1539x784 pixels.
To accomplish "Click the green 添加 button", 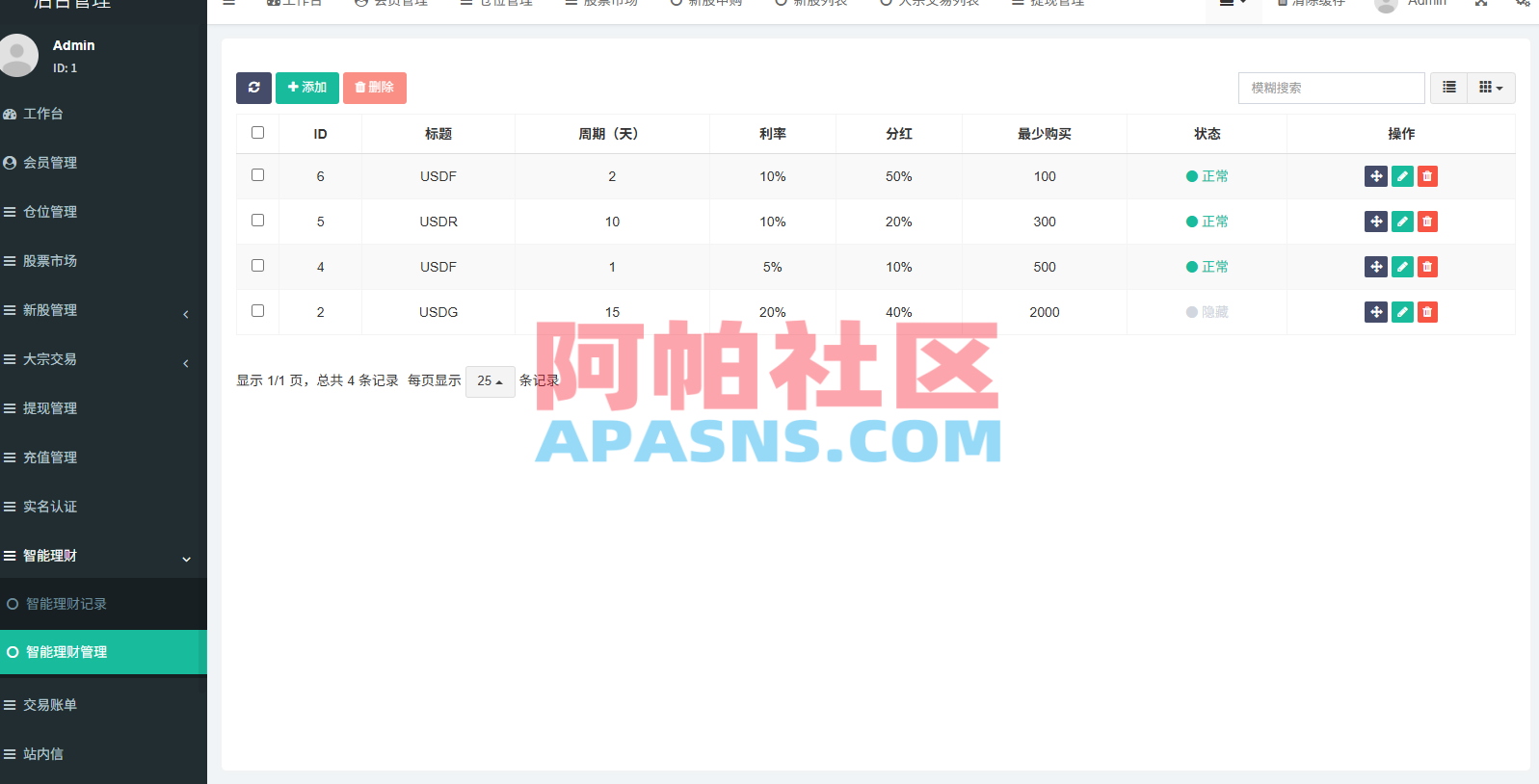I will 307,88.
